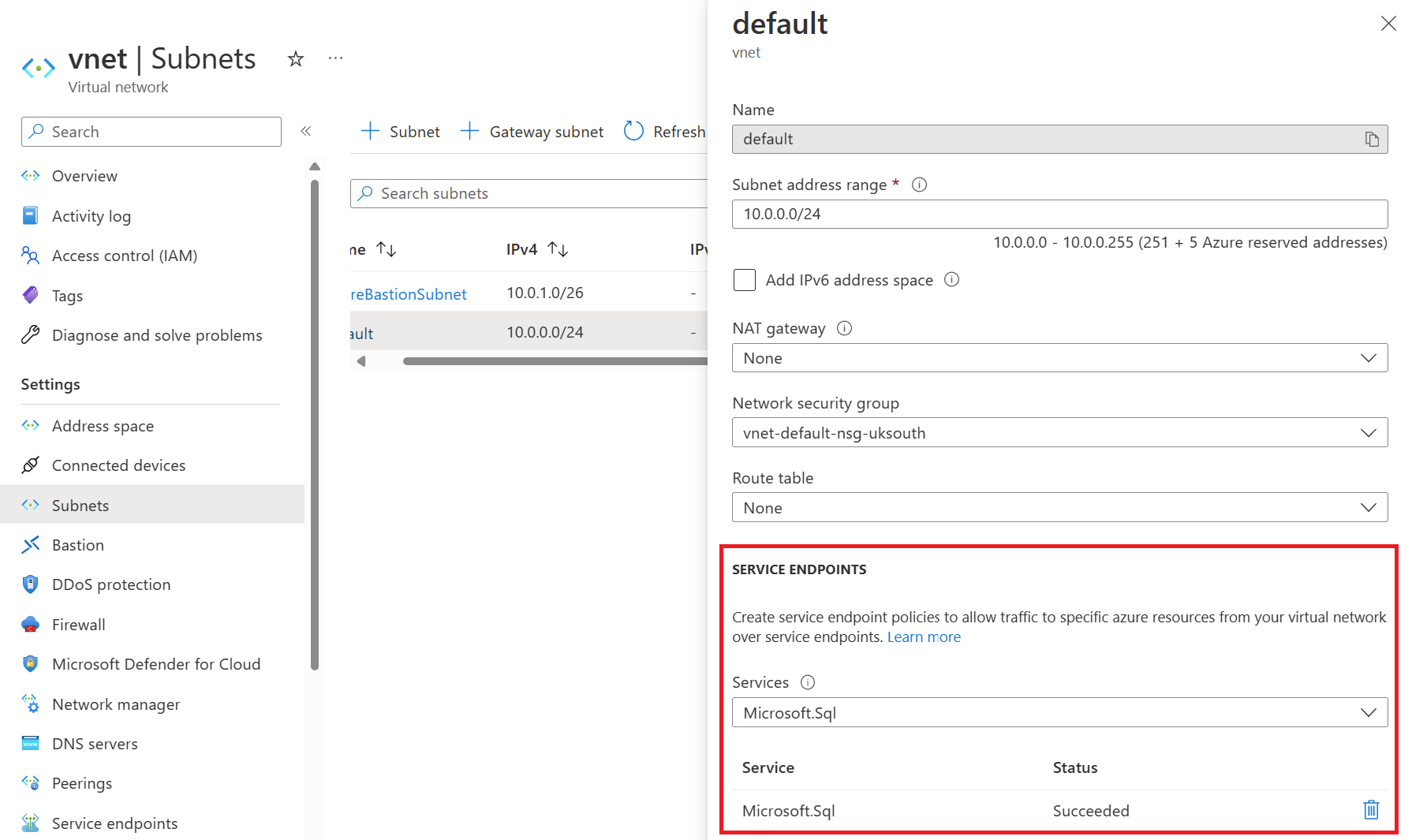Click the Microsoft Defender for Cloud shield icon

point(31,663)
